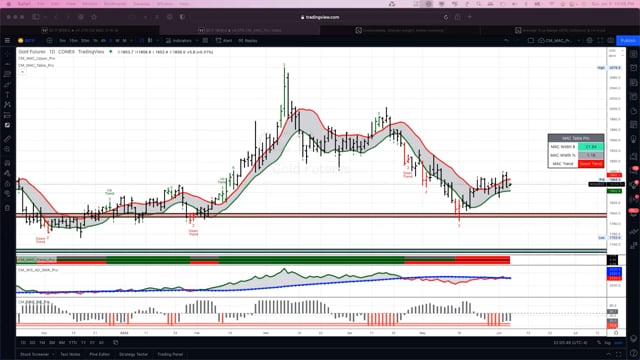Click the tradingview.com address bar
This screenshot has height=360, width=640.
(320, 17)
